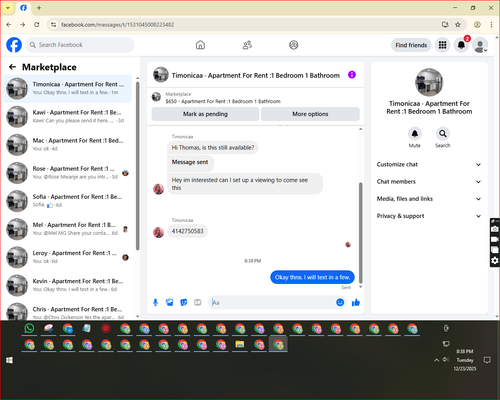Open the Friends icon in top navigation
The image size is (500, 400).
247,45
